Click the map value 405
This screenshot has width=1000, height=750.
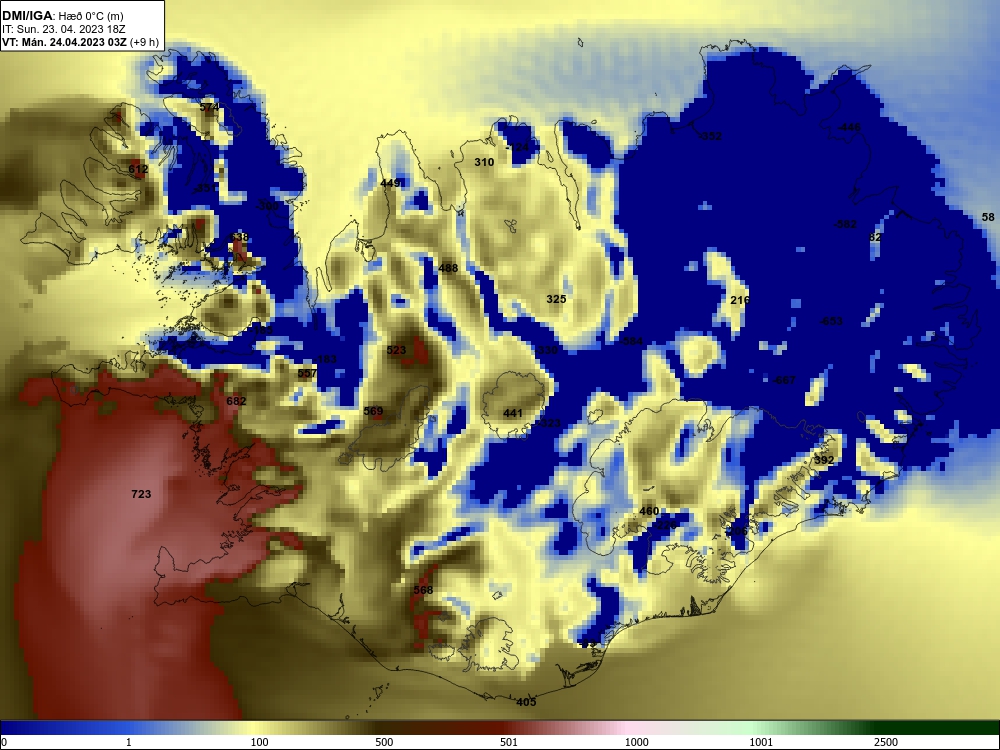tap(526, 702)
